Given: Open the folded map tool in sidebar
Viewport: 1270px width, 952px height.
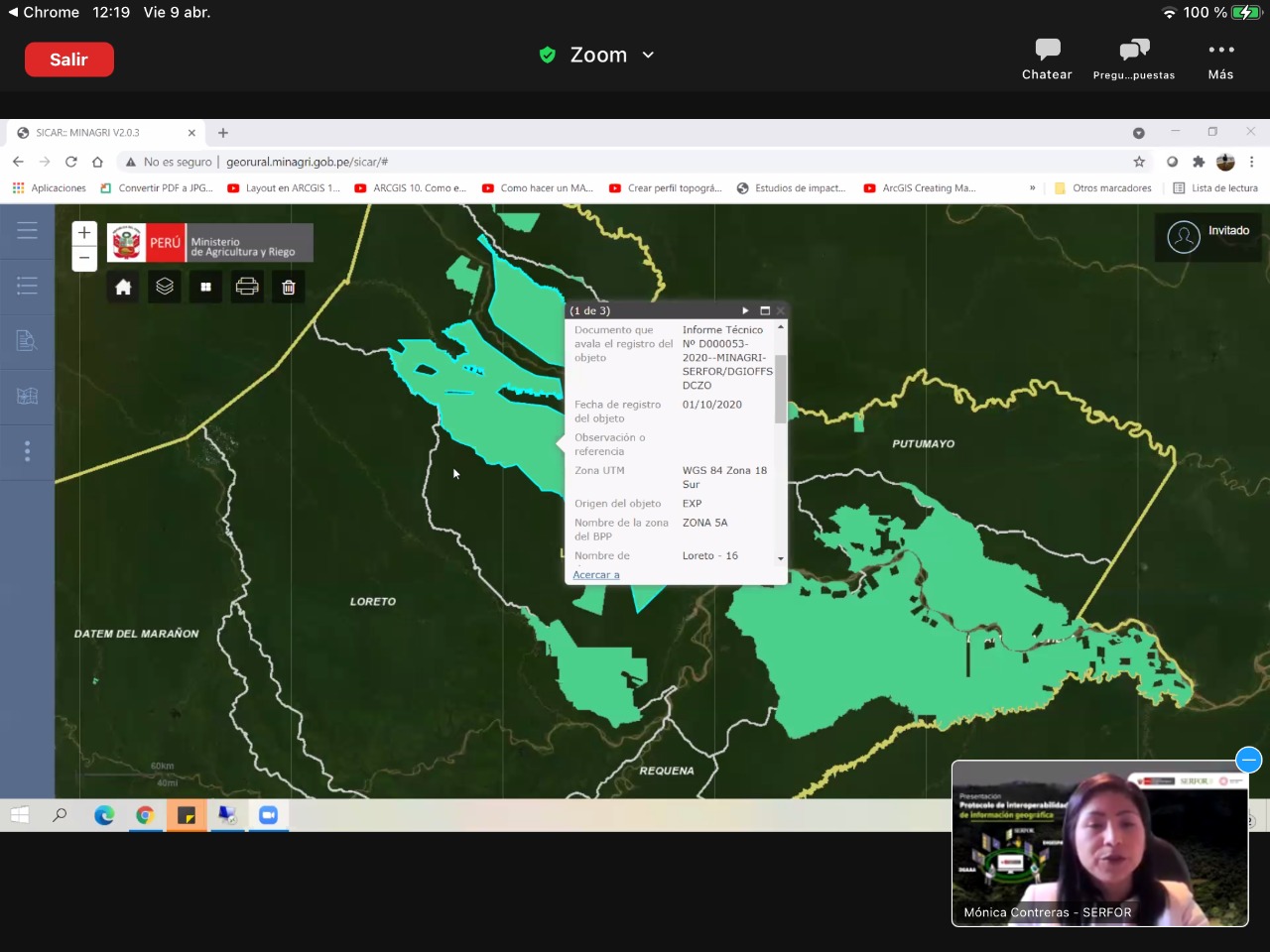Looking at the screenshot, I should pos(27,396).
